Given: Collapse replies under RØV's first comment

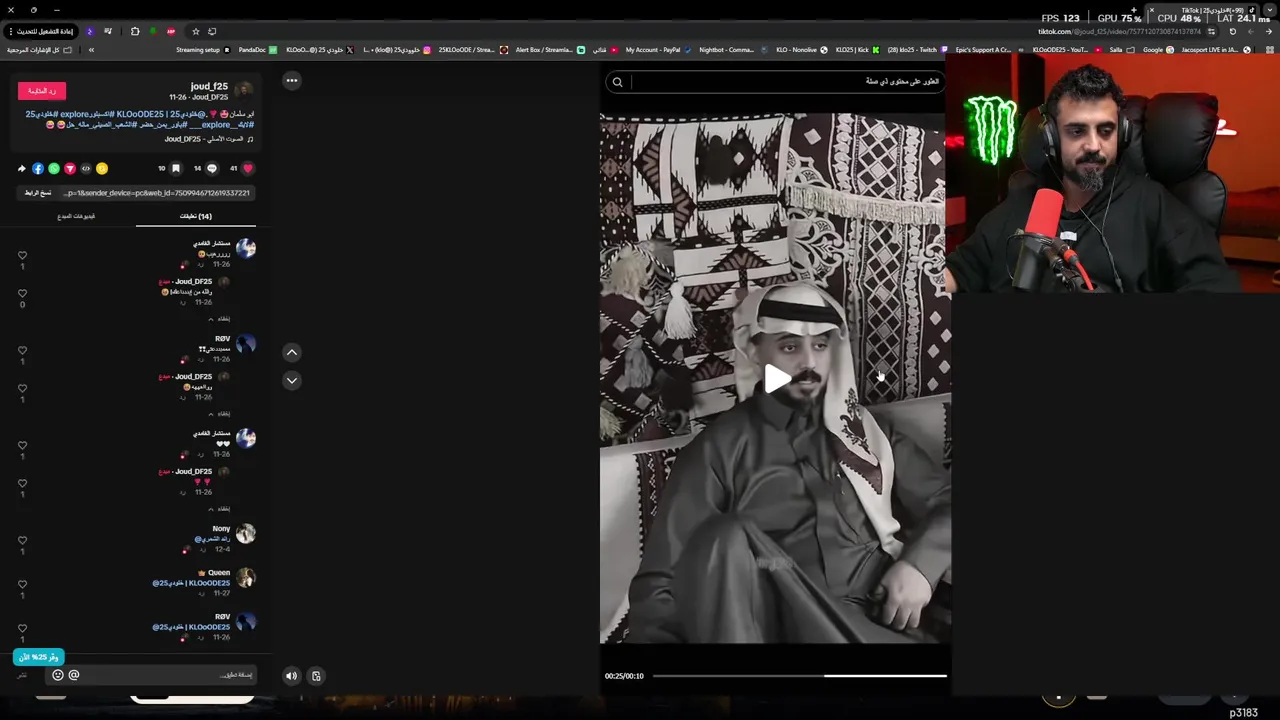Looking at the screenshot, I should (x=219, y=414).
